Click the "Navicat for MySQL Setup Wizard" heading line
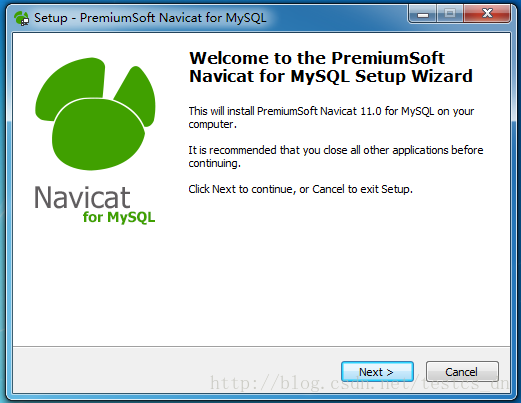The image size is (521, 403). coord(331,76)
